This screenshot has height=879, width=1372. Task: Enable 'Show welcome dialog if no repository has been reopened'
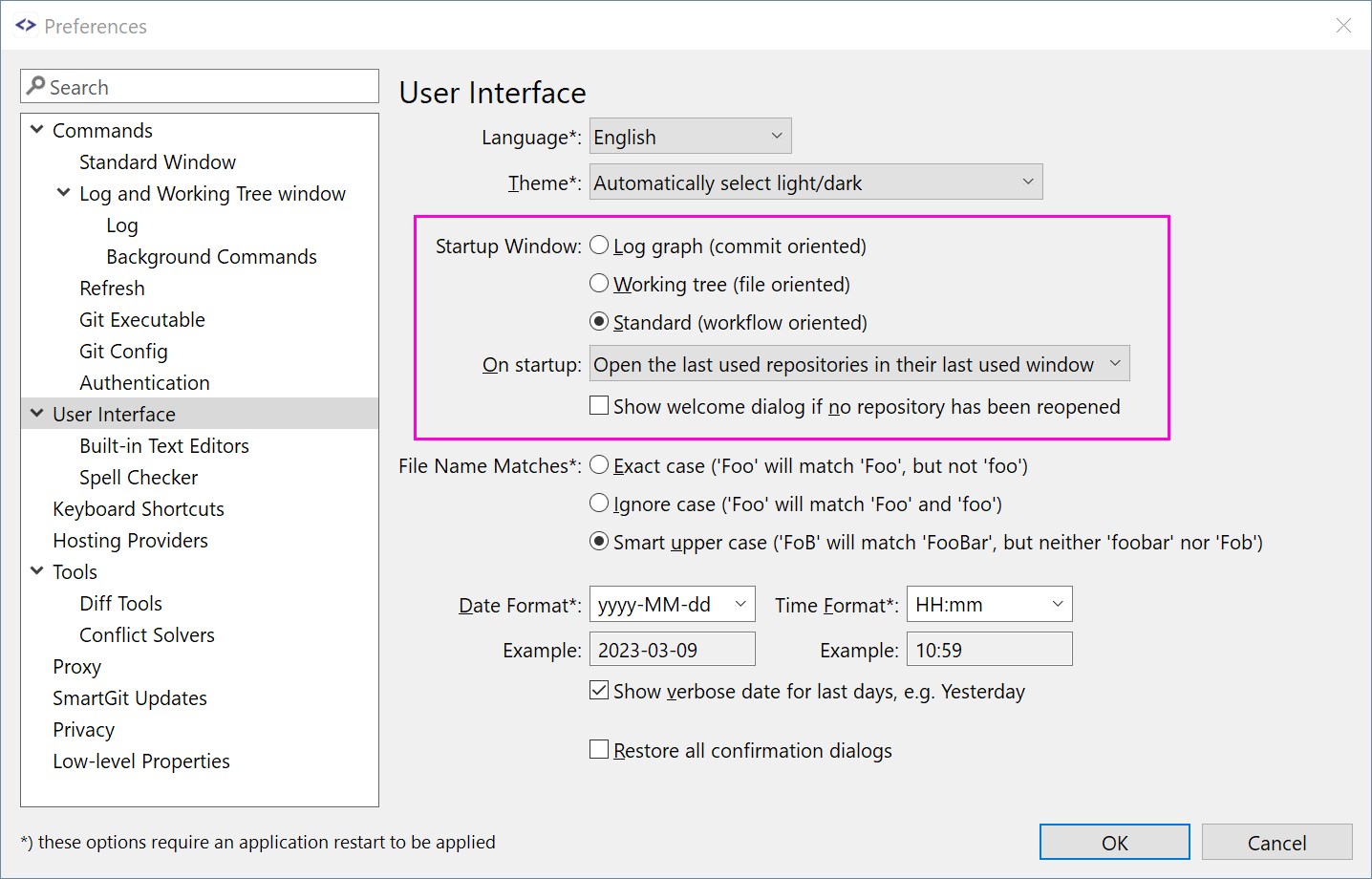pos(599,405)
